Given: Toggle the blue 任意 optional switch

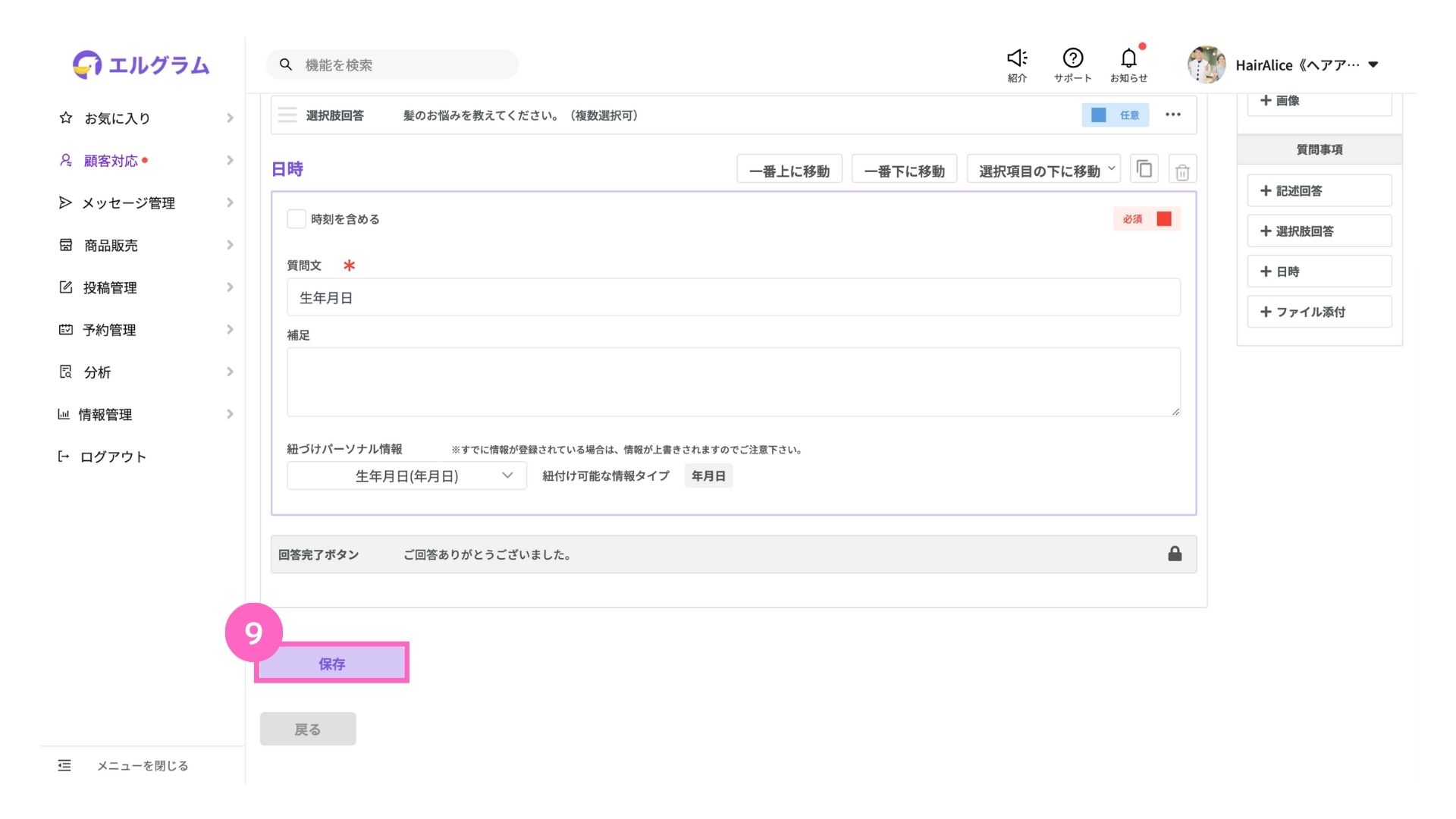Looking at the screenshot, I should [x=1099, y=115].
